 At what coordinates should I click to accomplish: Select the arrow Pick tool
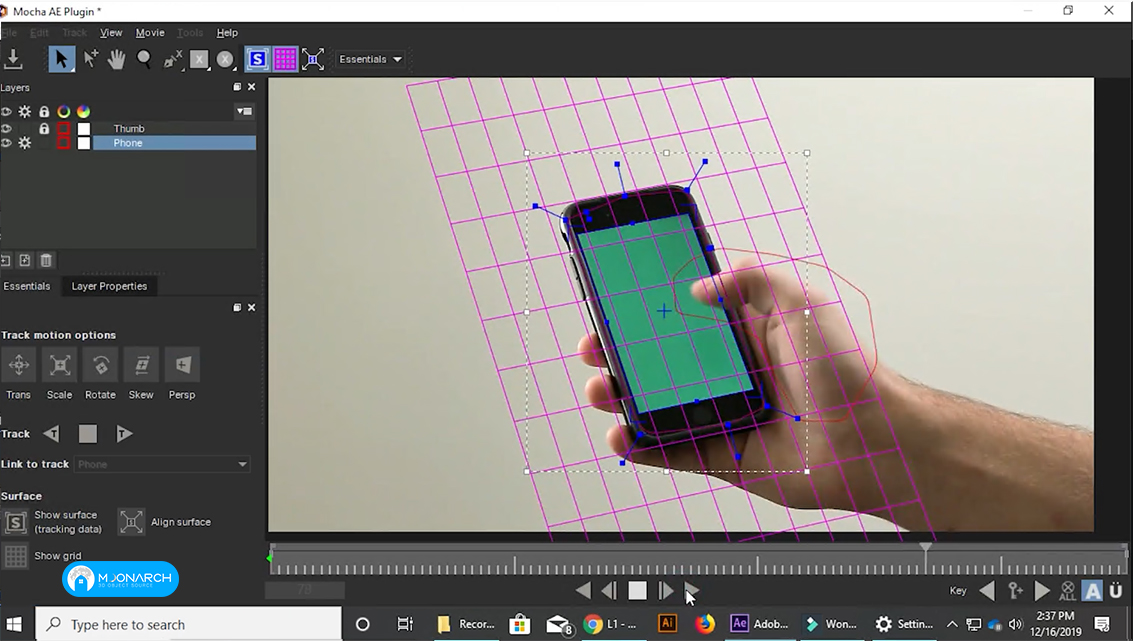point(61,59)
